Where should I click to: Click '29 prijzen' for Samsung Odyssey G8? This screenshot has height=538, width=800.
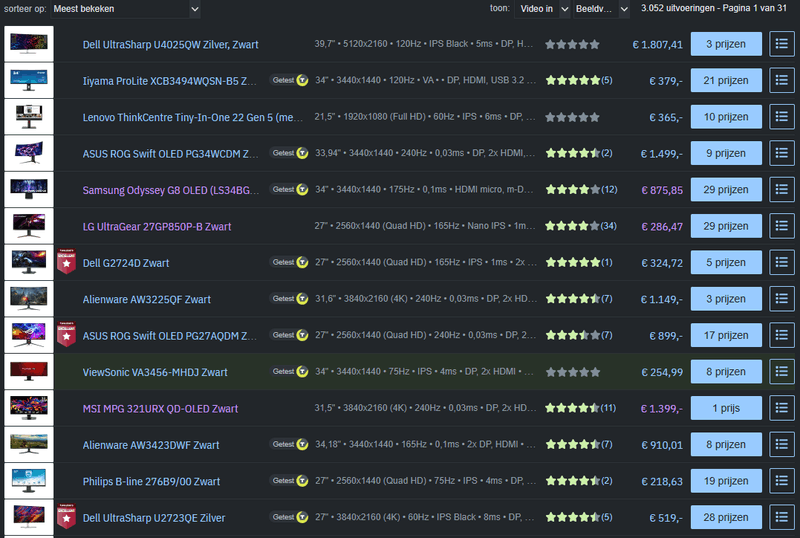pos(726,190)
